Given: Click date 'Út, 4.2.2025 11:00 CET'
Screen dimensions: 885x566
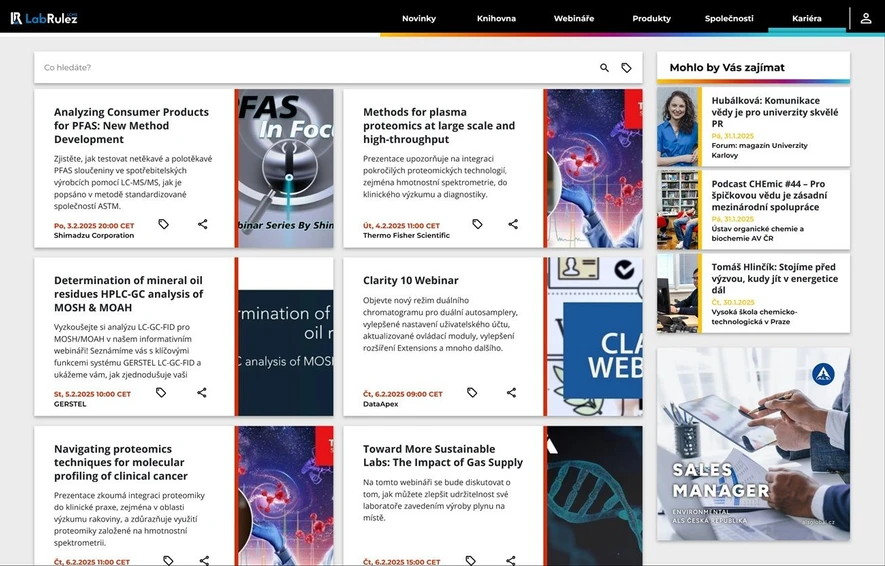Looking at the screenshot, I should (401, 225).
